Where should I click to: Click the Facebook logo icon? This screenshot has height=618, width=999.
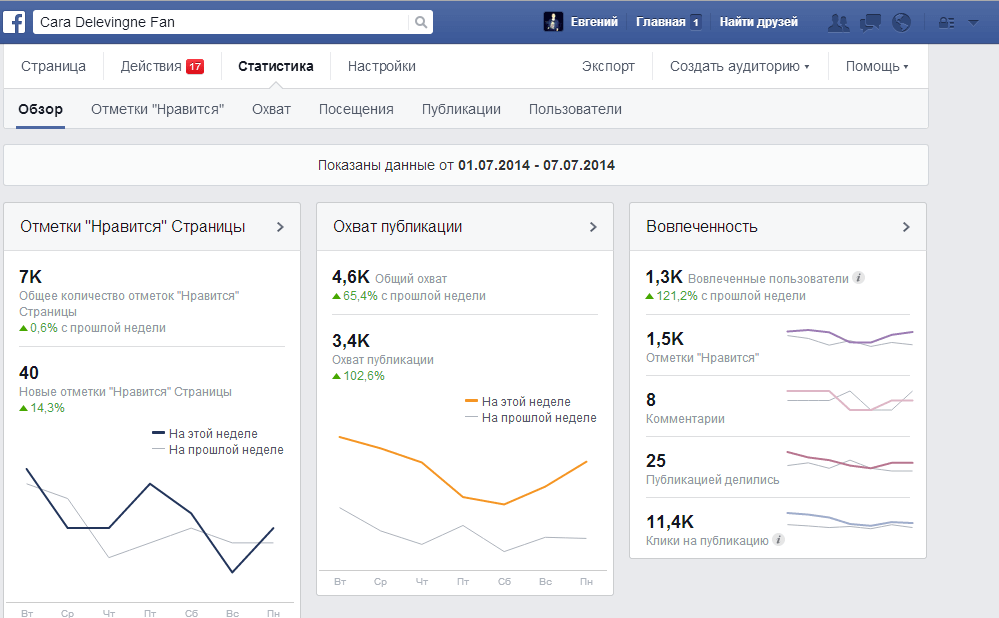click(x=16, y=21)
